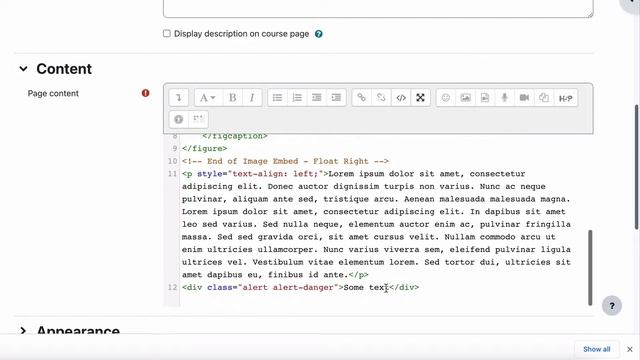
Task: Insert or edit an image
Action: 465,98
